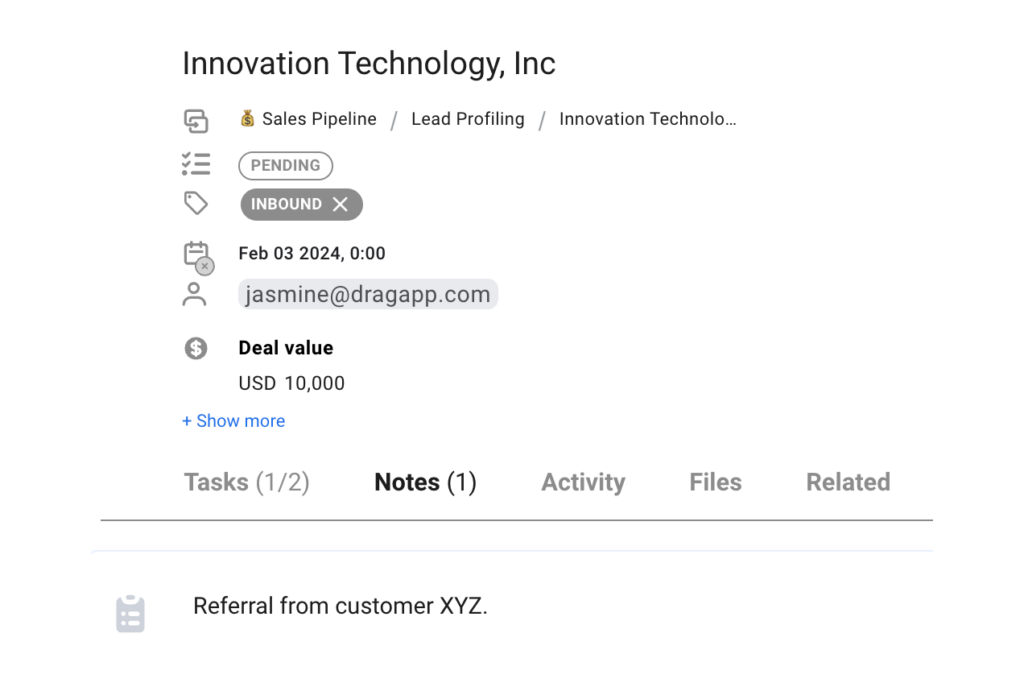Image resolution: width=1024 pixels, height=683 pixels.
Task: Open the Files tab
Action: 716,482
